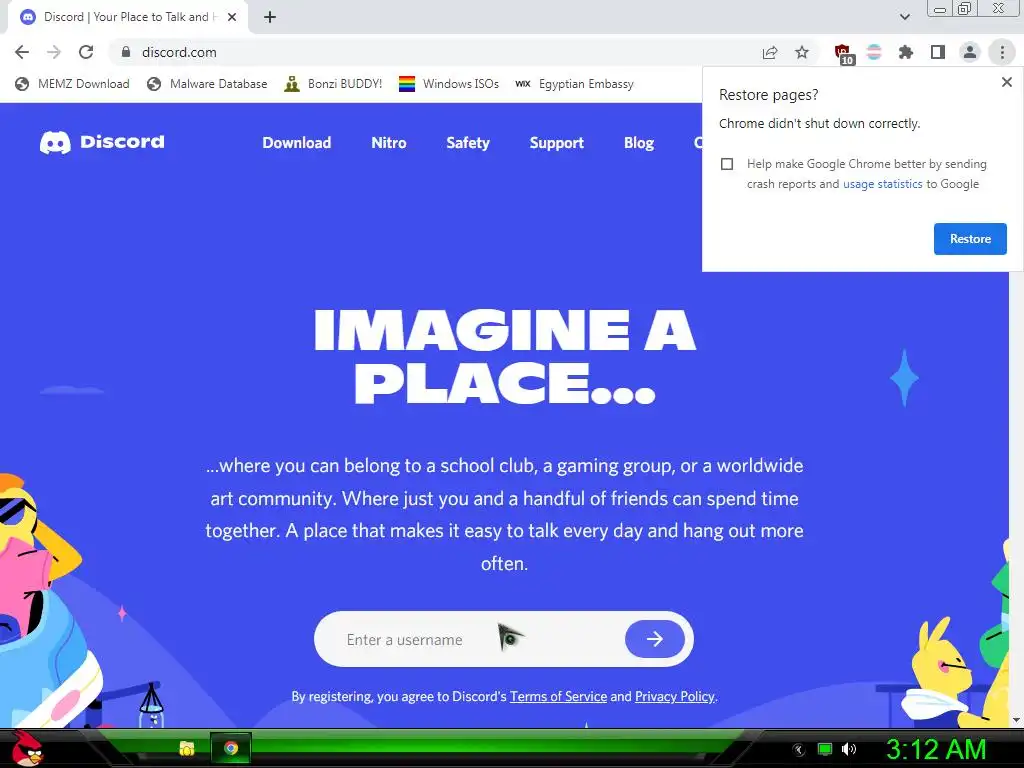
Task: Open the file explorer taskbar icon
Action: (x=187, y=748)
